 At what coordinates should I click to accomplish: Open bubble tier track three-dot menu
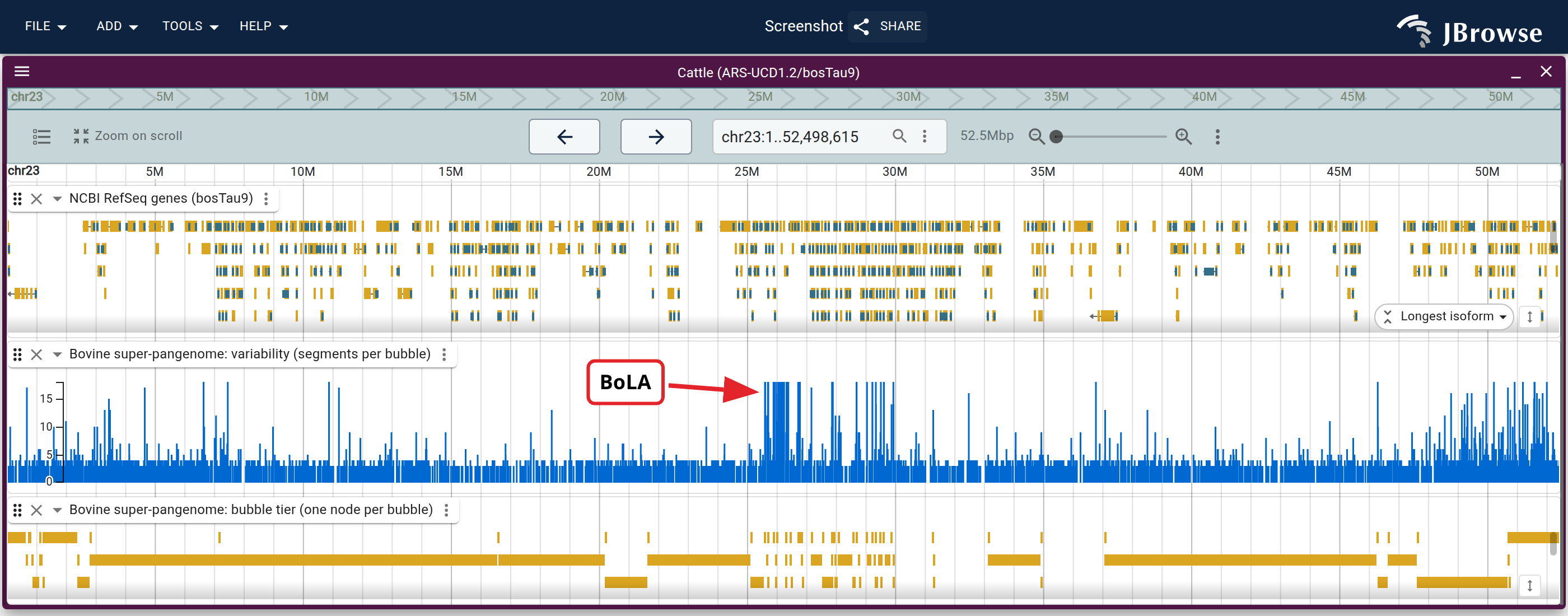point(447,510)
